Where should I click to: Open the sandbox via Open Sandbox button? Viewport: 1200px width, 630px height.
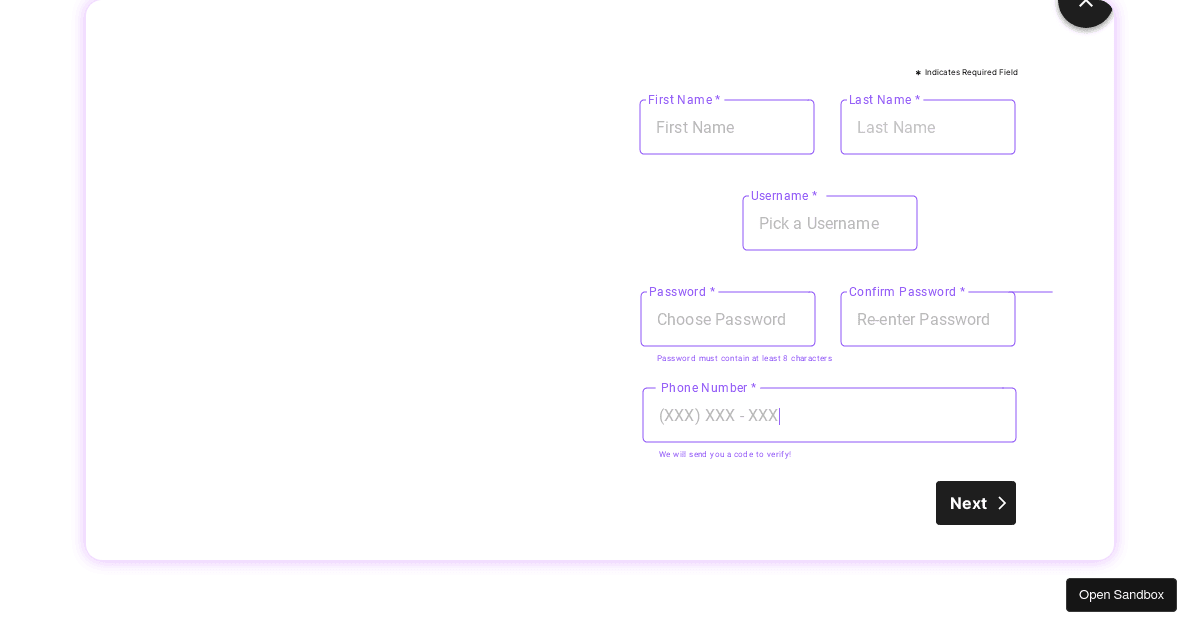(x=1121, y=595)
